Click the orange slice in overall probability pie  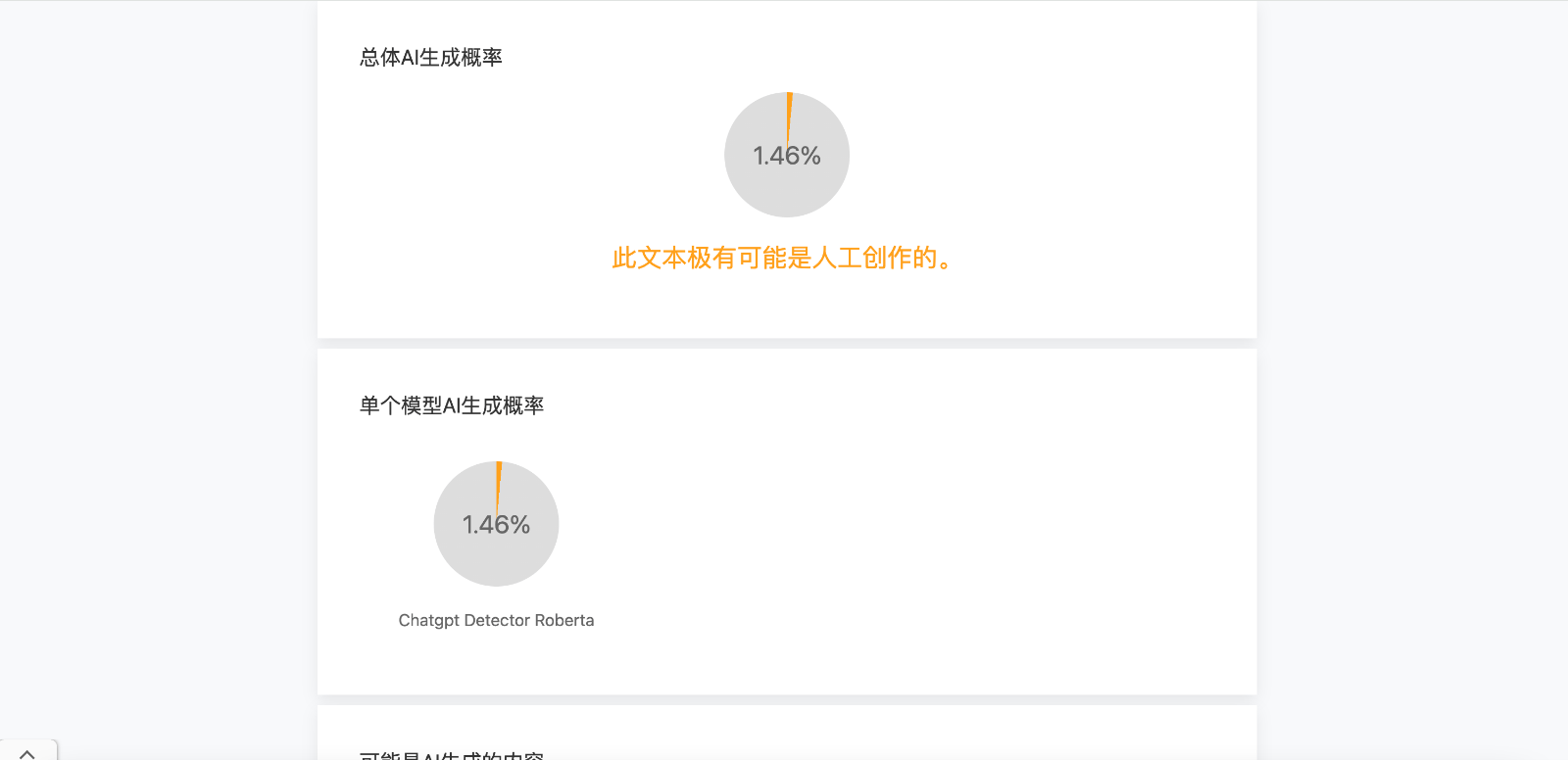789,108
